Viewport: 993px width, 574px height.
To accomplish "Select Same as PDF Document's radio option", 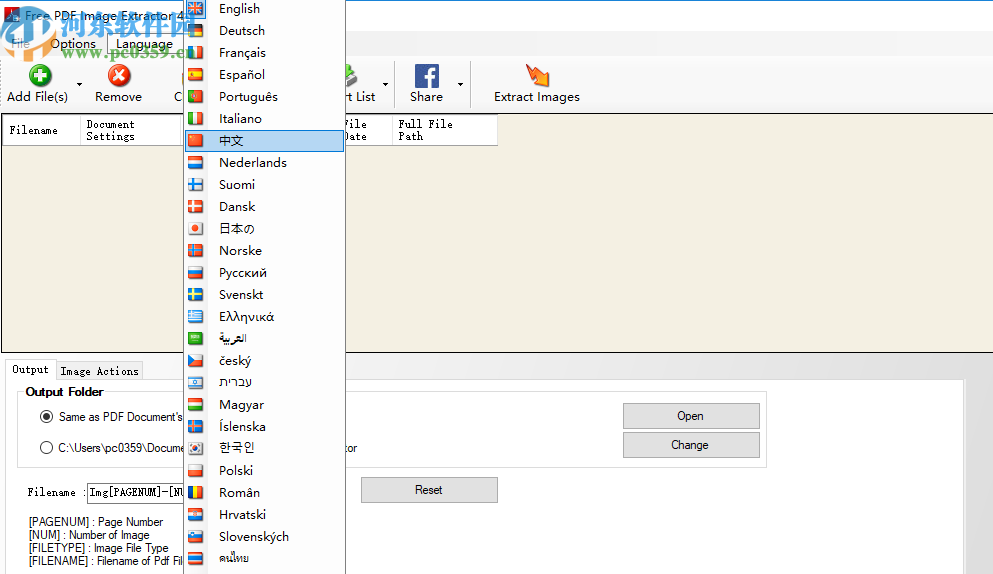I will coord(46,417).
